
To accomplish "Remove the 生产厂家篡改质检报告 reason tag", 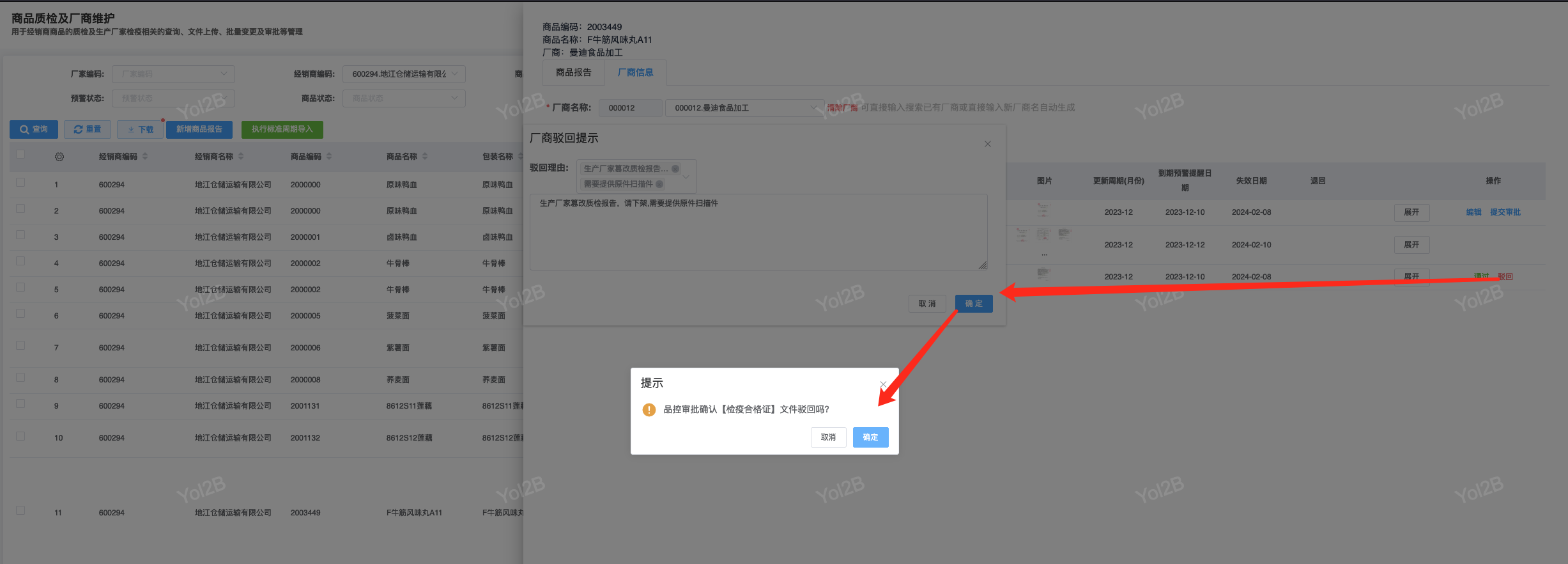I will pyautogui.click(x=675, y=169).
